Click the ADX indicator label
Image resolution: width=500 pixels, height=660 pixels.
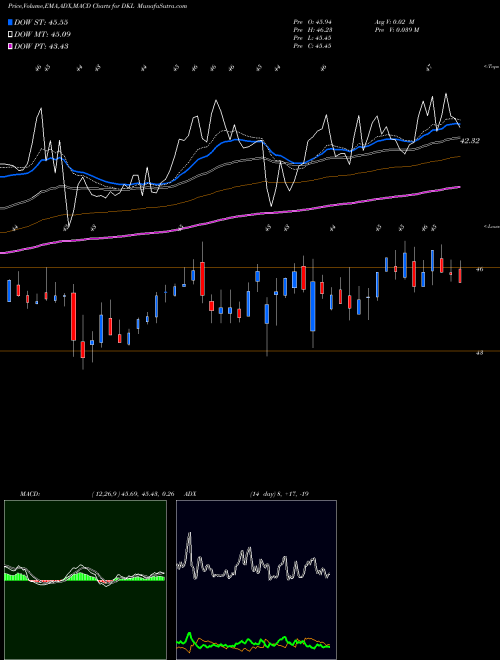[x=190, y=494]
